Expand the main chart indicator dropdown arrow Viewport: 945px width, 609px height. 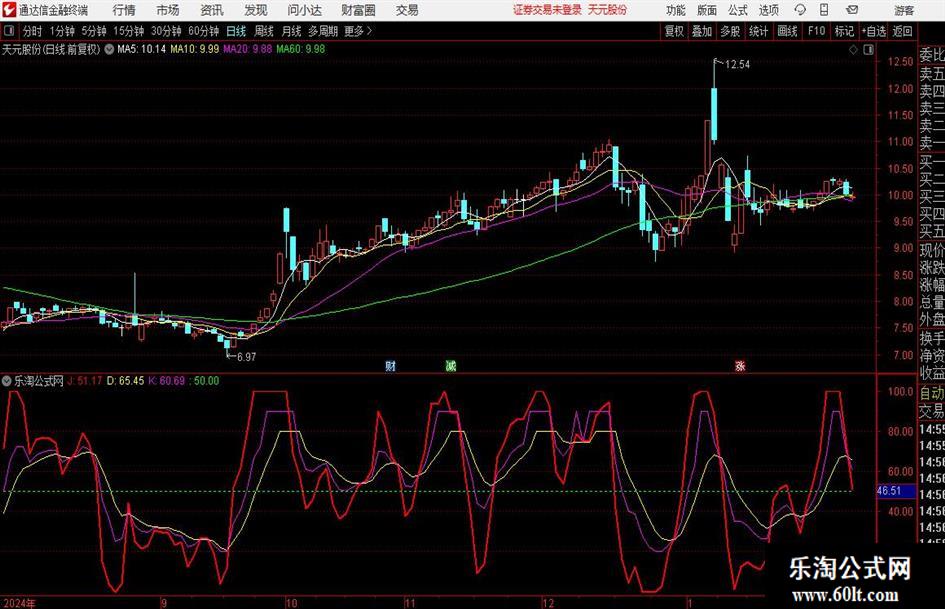[x=109, y=49]
